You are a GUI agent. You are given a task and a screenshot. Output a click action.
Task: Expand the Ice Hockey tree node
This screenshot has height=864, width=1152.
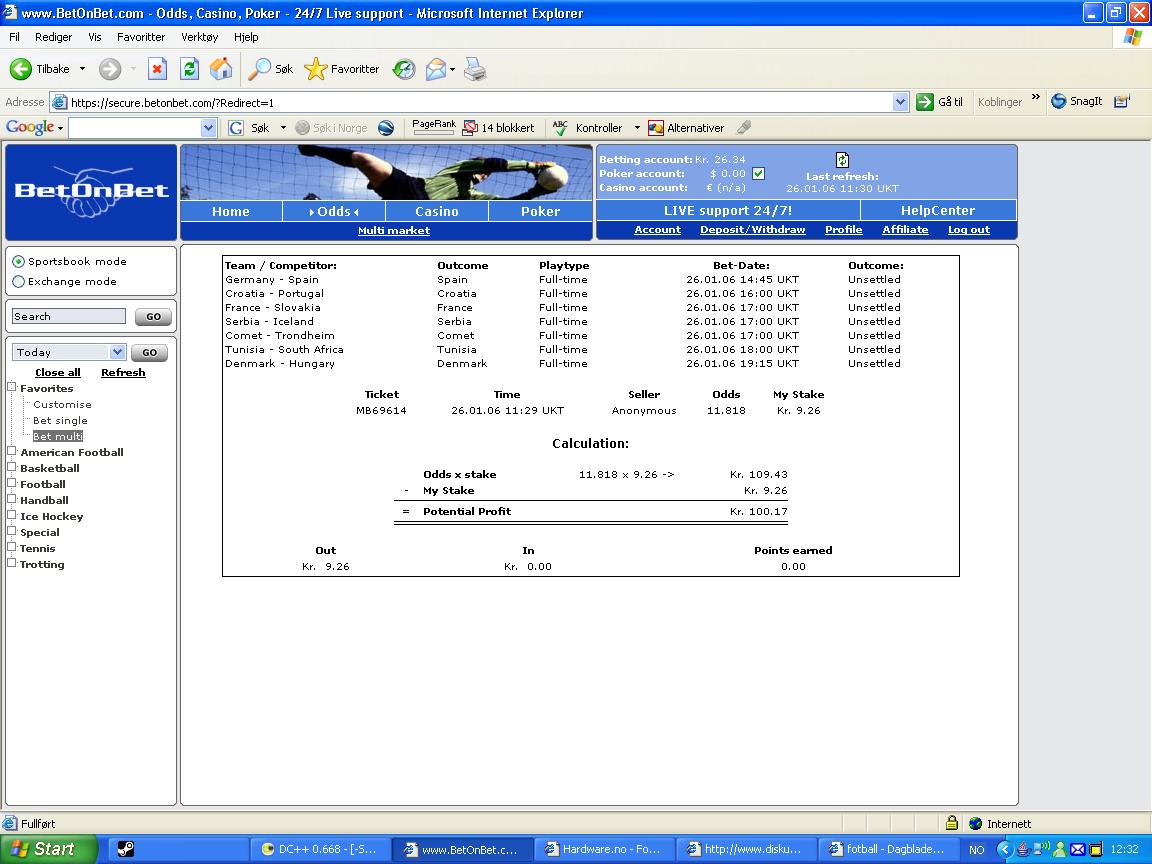click(x=12, y=516)
